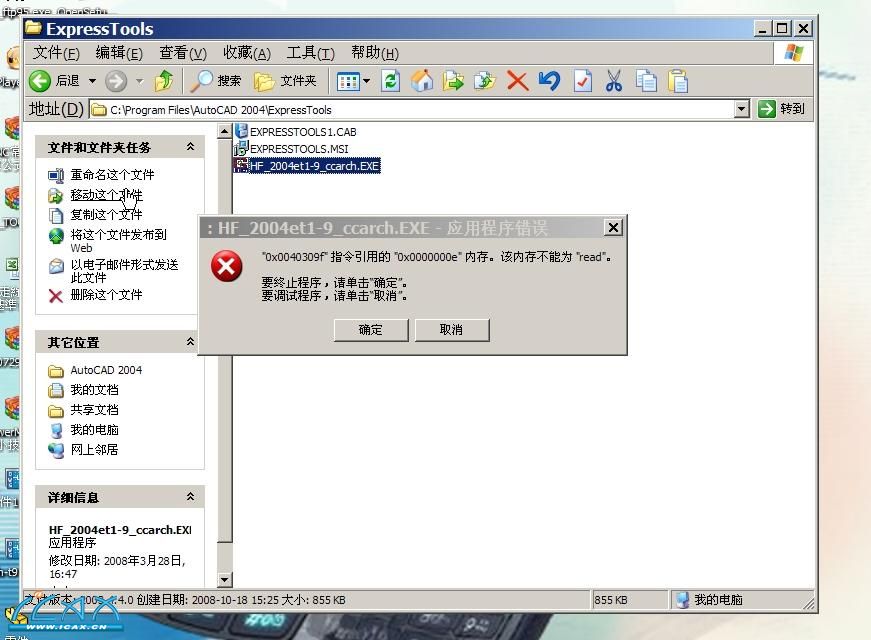Viewport: 871px width, 640px height.
Task: Click the Properties checkmark page icon
Action: [x=583, y=81]
